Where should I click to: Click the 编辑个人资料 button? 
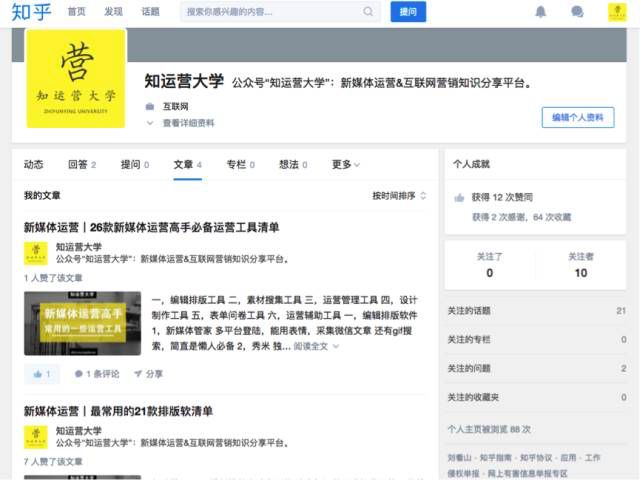(578, 118)
